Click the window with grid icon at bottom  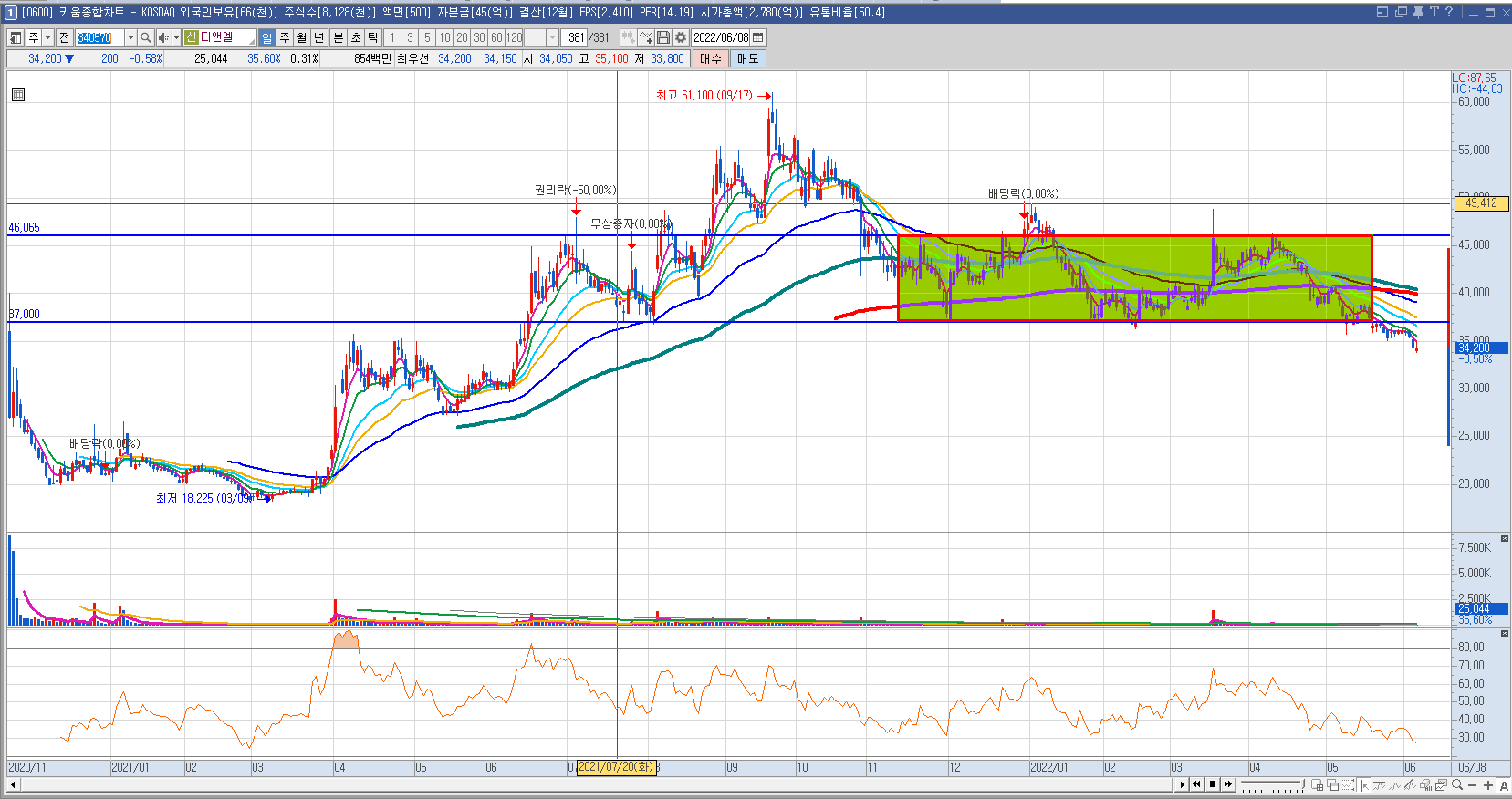click(x=1317, y=785)
